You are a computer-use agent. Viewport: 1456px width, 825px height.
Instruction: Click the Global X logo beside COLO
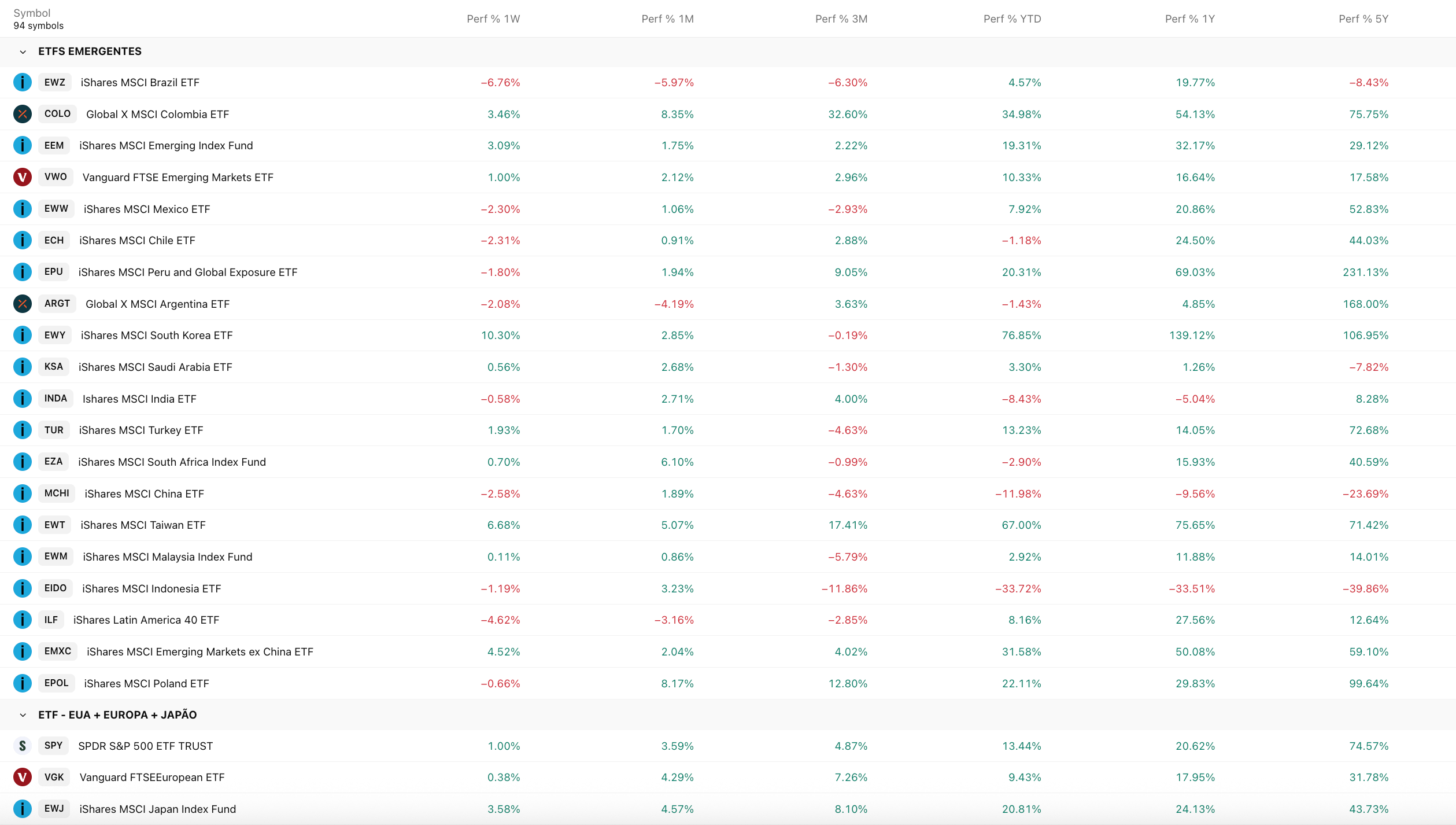(x=23, y=114)
